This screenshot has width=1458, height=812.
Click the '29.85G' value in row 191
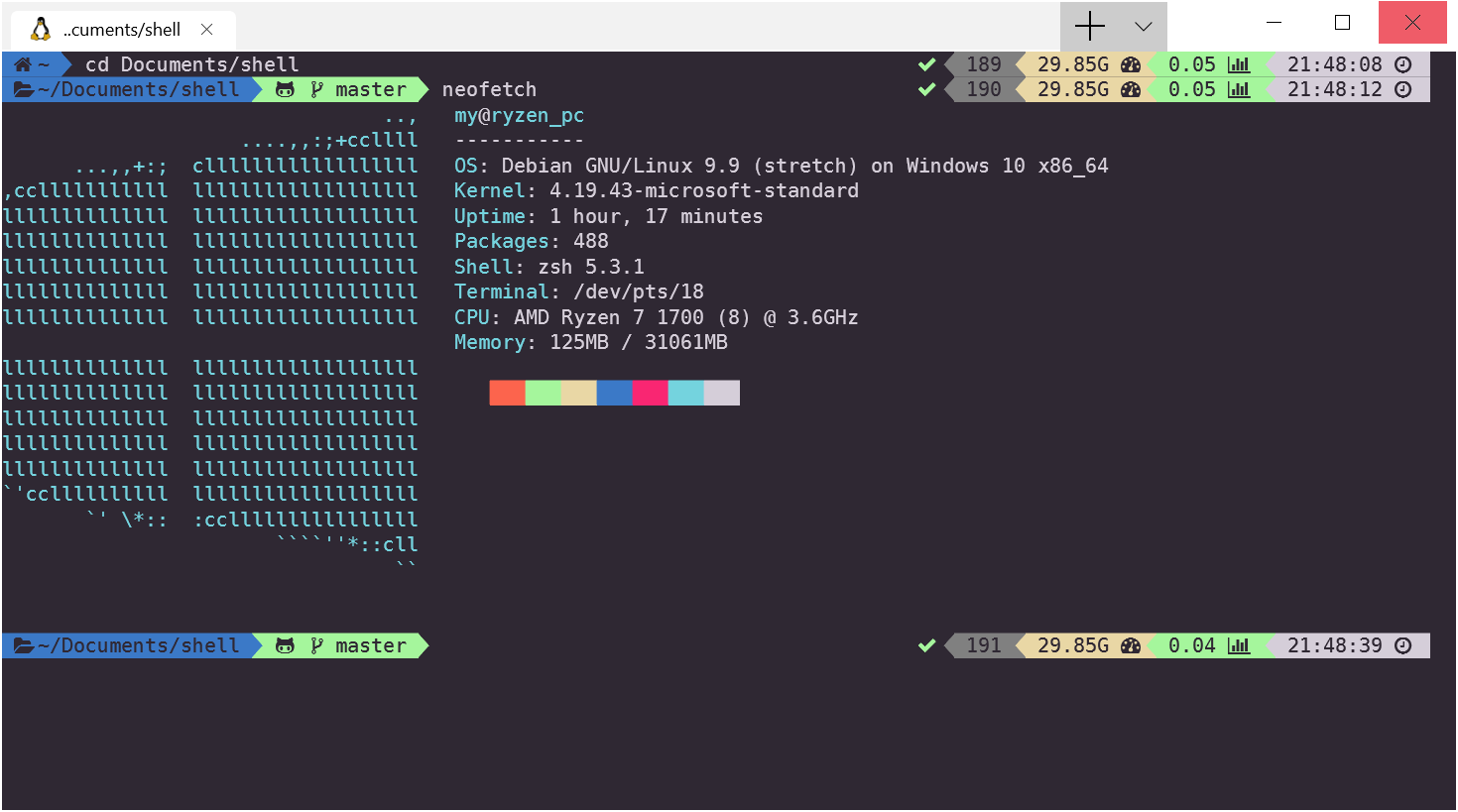coord(1073,645)
